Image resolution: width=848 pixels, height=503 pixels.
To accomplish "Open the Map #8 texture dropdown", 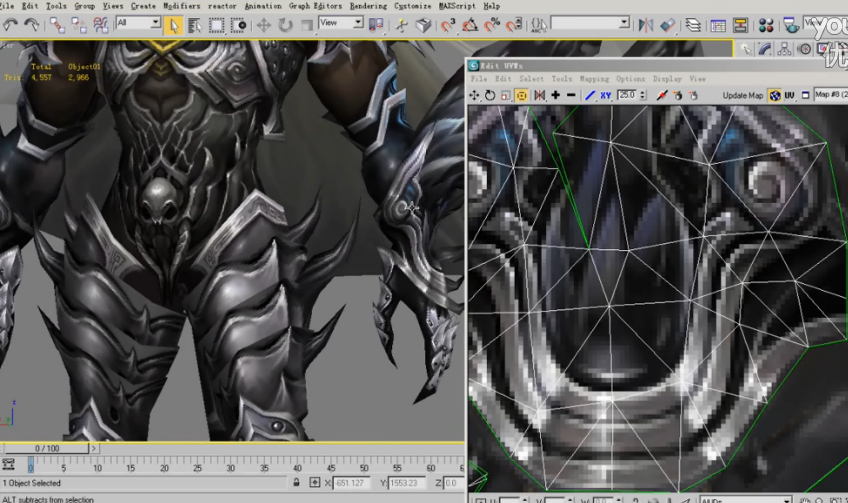I will point(831,95).
